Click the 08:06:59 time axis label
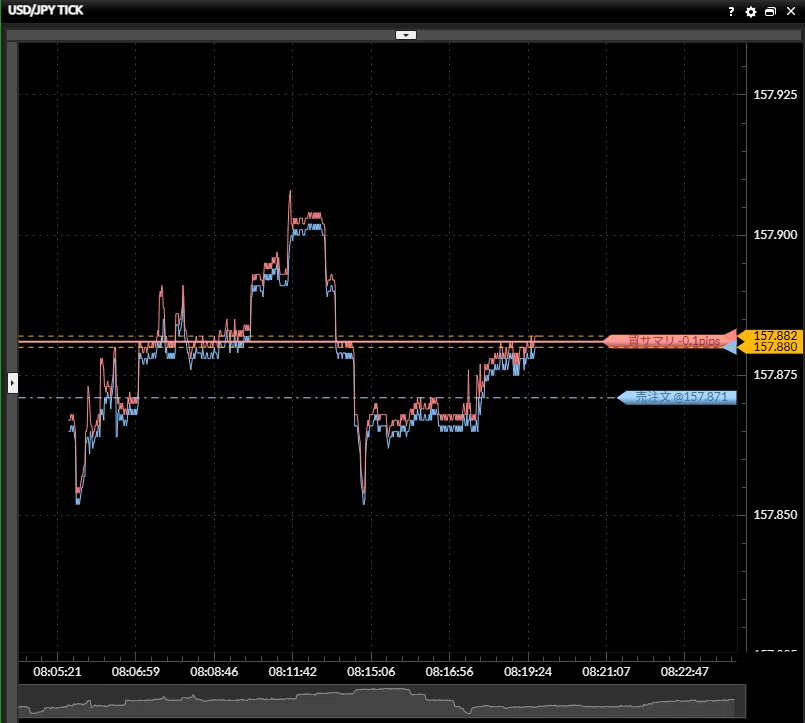 pos(136,672)
